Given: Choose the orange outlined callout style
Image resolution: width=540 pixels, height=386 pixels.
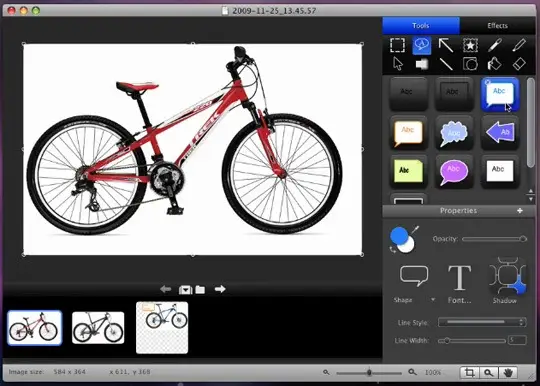Looking at the screenshot, I should tap(408, 133).
